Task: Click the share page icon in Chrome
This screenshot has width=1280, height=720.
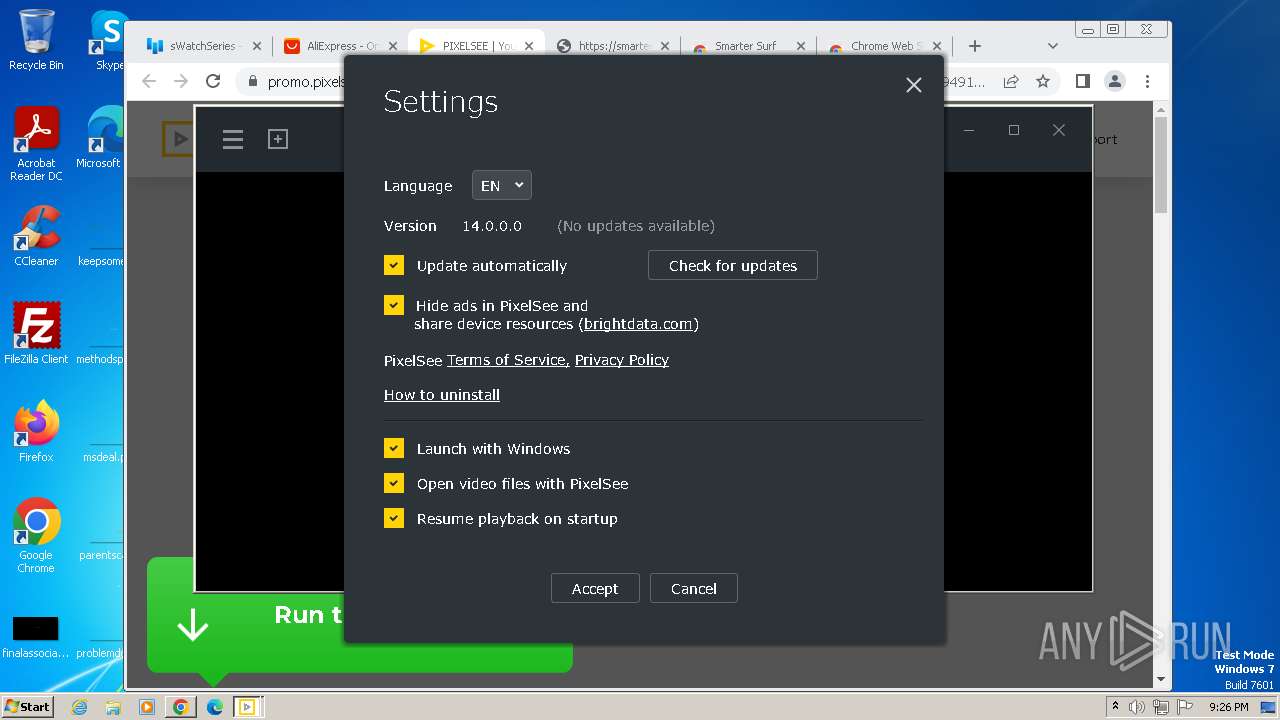Action: pos(1011,81)
